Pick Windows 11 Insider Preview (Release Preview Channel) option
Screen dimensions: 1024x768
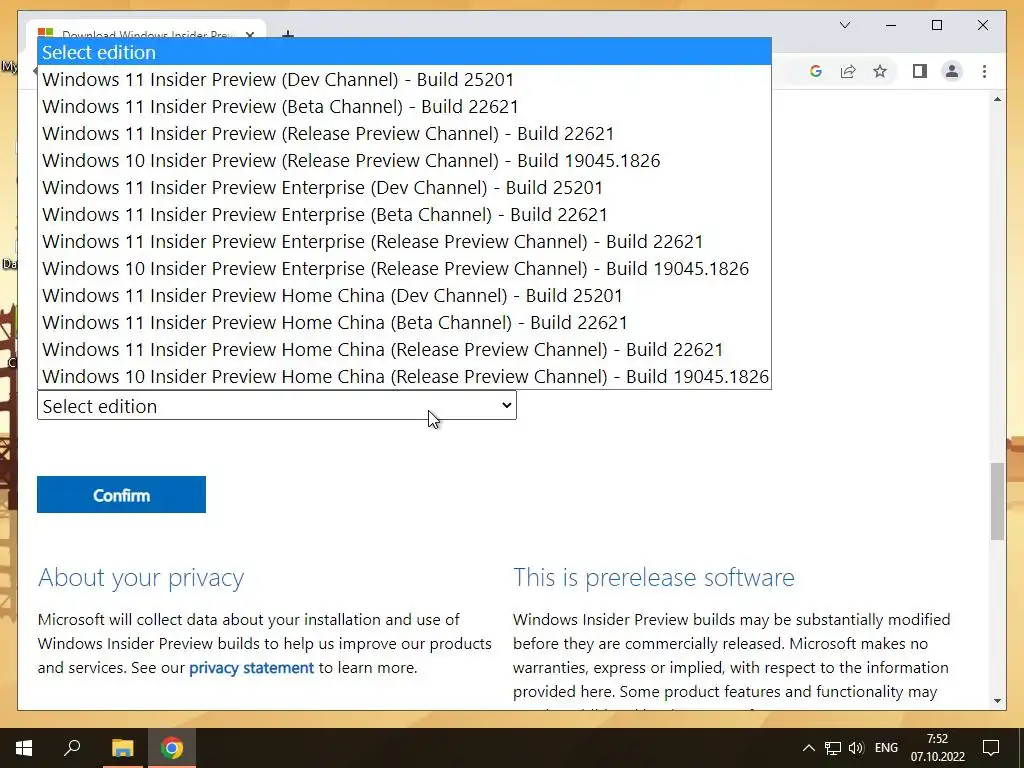(x=404, y=133)
